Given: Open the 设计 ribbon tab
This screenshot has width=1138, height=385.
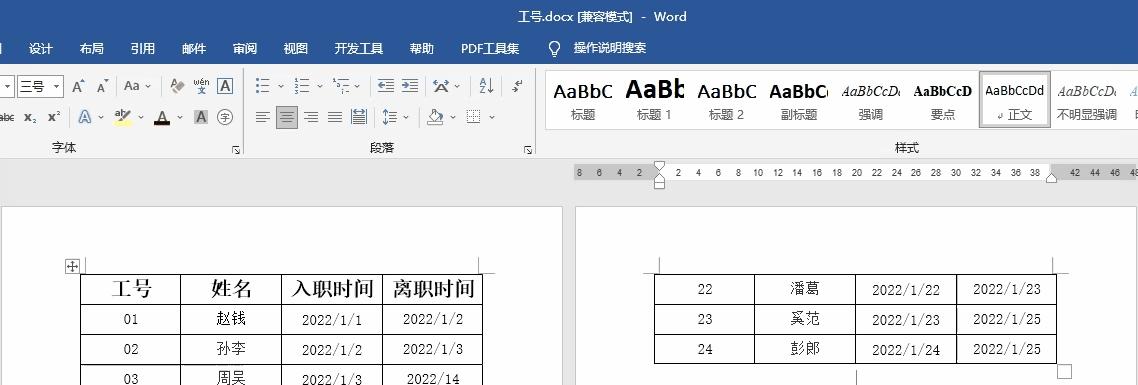Looking at the screenshot, I should click(x=41, y=49).
